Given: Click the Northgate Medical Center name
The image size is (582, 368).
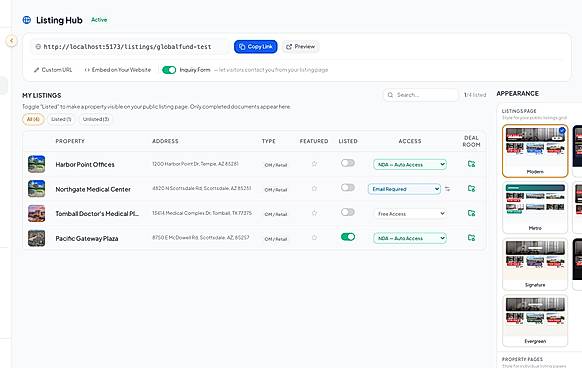Looking at the screenshot, I should point(93,189).
